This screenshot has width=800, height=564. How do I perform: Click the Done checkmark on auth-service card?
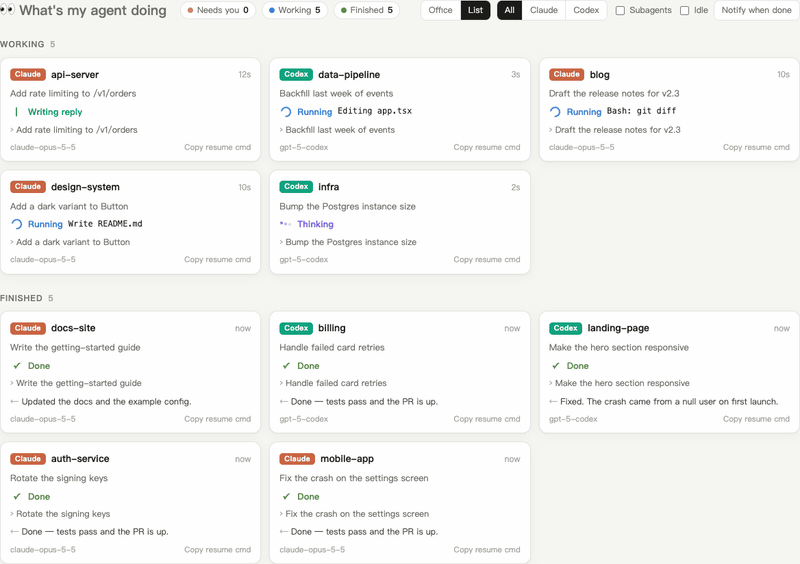click(x=17, y=497)
